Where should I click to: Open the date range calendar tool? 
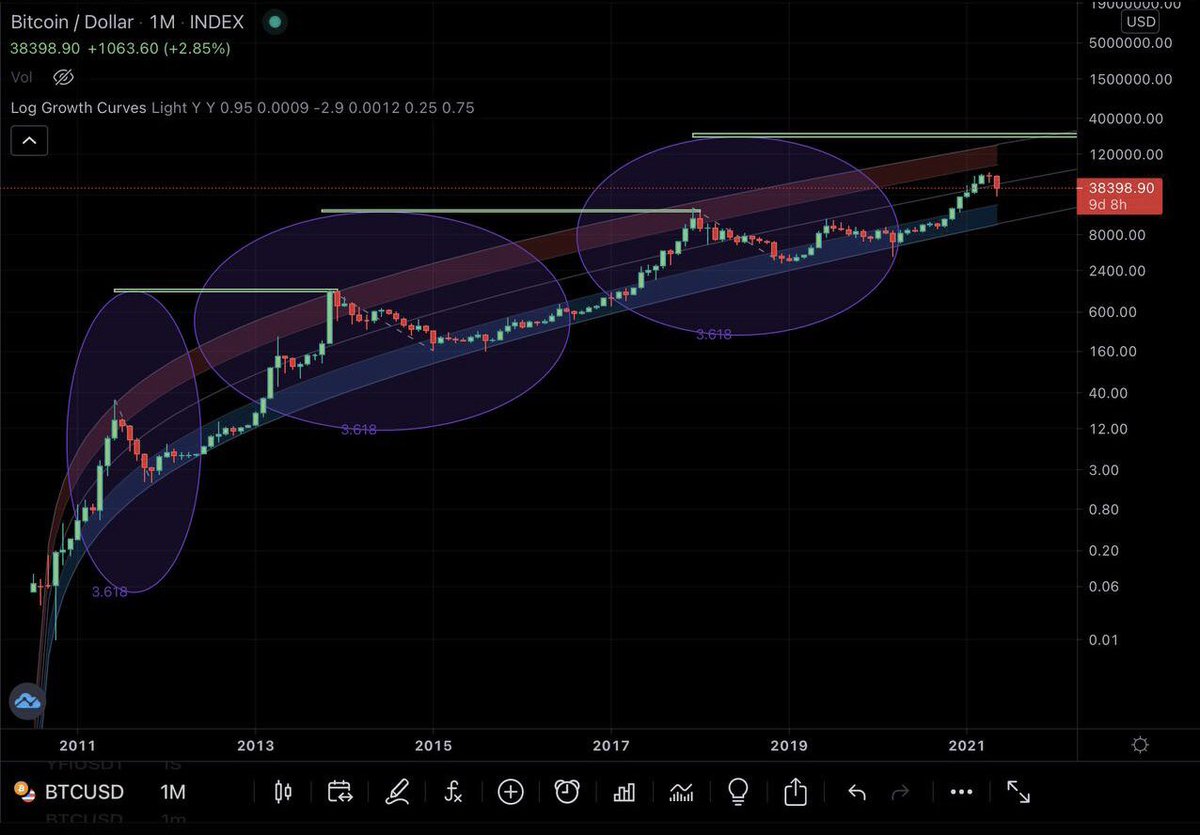[x=340, y=793]
